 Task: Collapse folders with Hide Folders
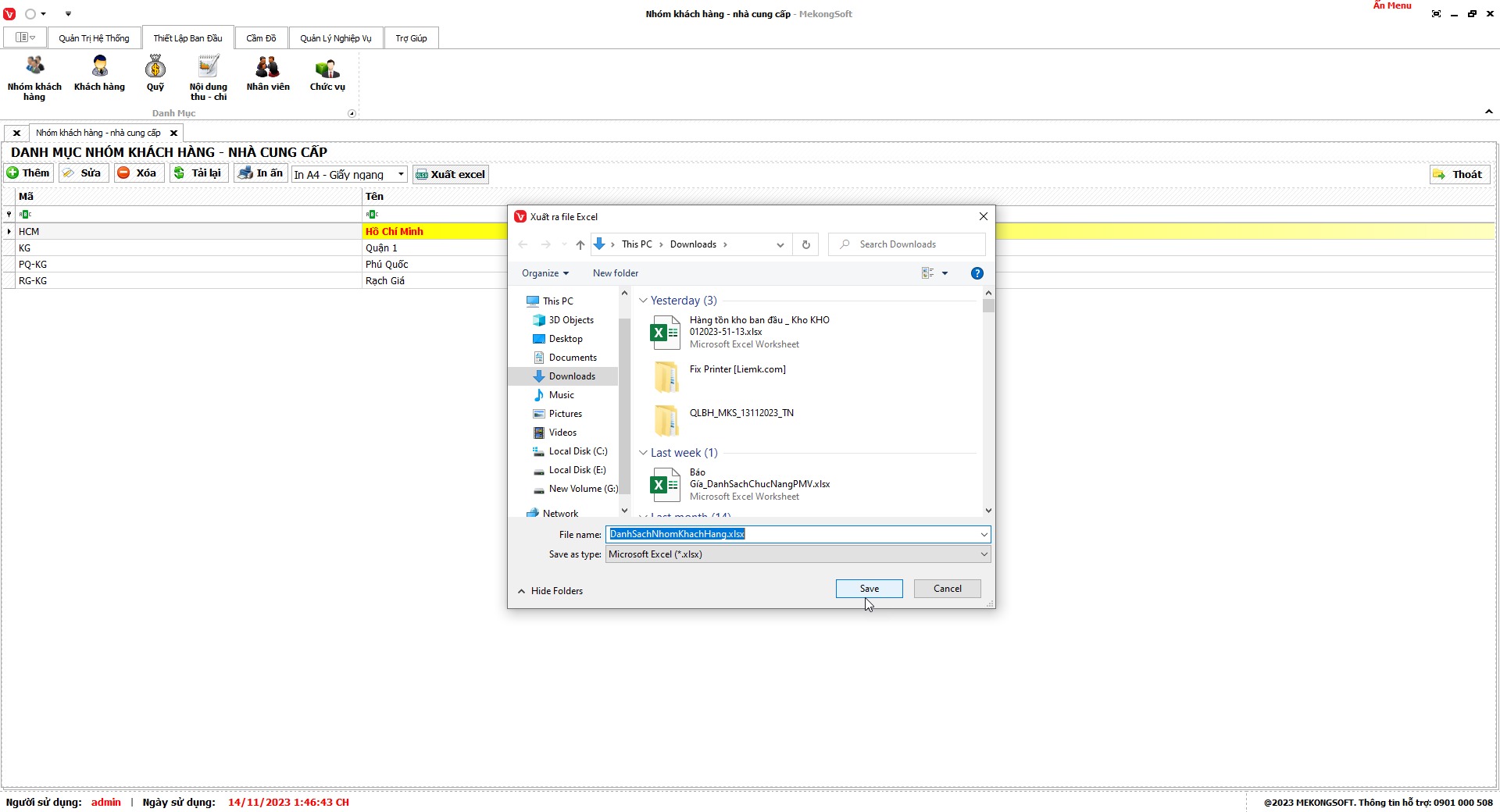click(x=550, y=591)
